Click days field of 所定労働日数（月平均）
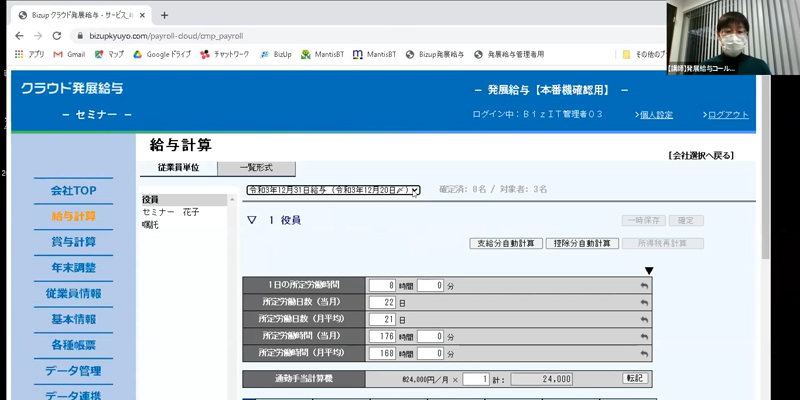Screen dimensions: 800x400 point(383,319)
